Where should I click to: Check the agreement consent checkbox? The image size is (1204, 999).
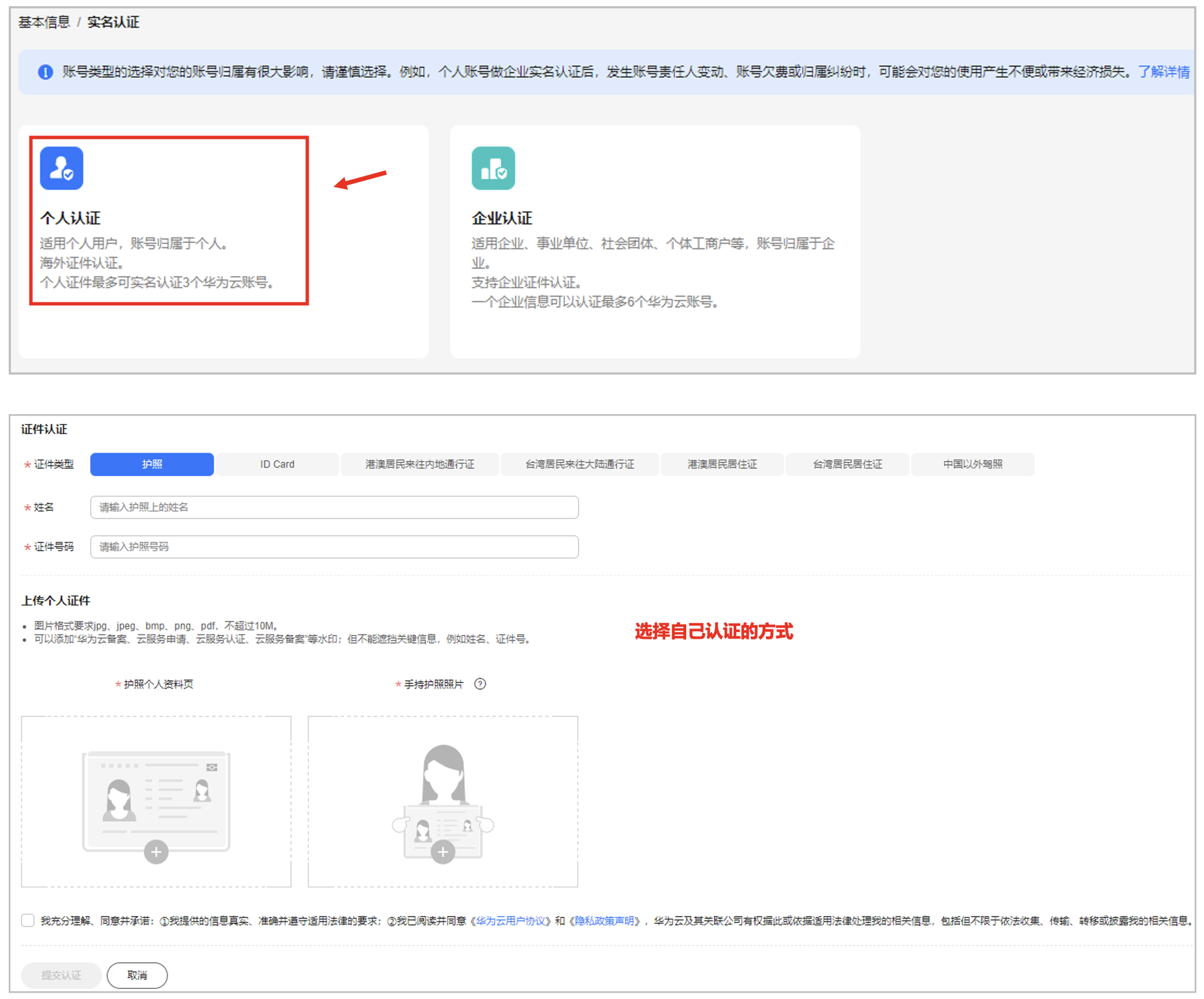click(27, 920)
